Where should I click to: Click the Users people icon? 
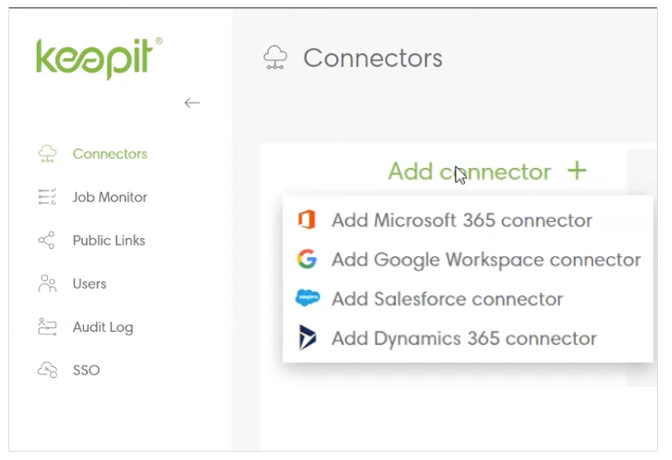click(x=47, y=284)
